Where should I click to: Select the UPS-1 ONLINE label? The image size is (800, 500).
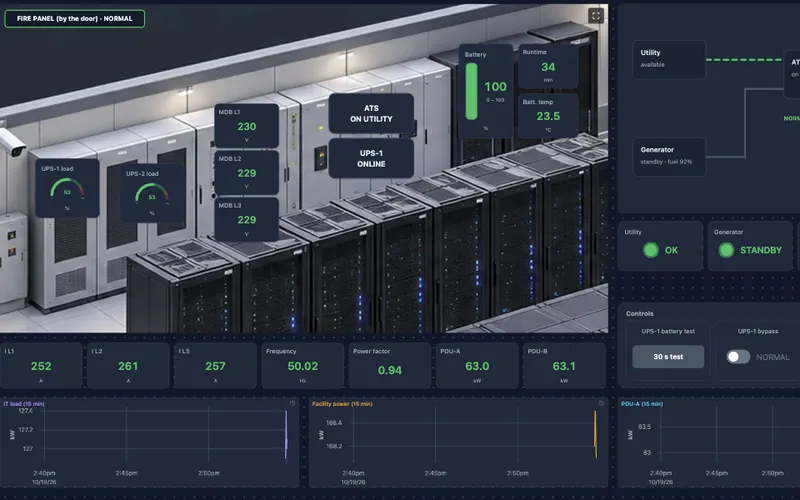pos(371,158)
